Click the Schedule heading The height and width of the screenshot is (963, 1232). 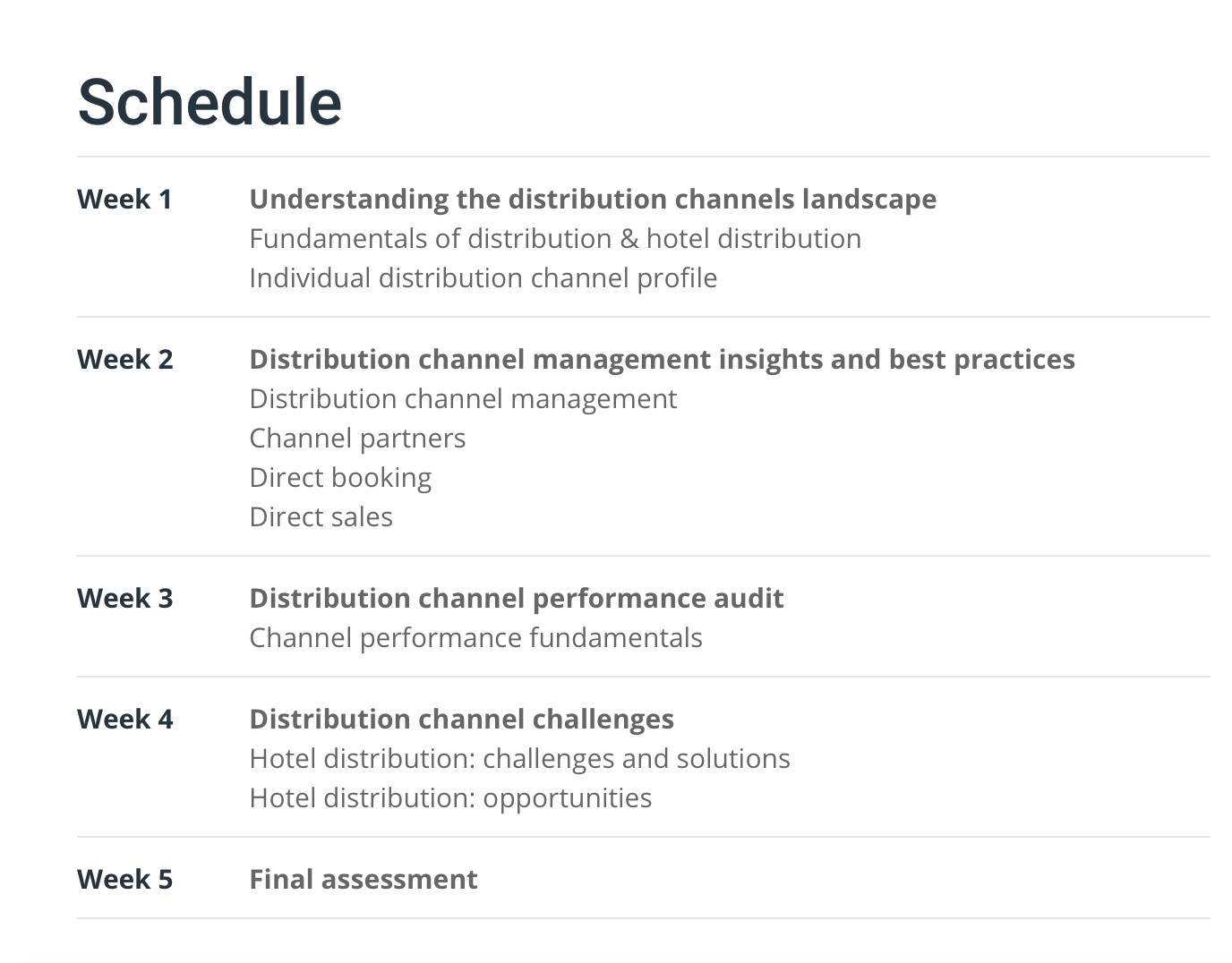click(x=210, y=102)
